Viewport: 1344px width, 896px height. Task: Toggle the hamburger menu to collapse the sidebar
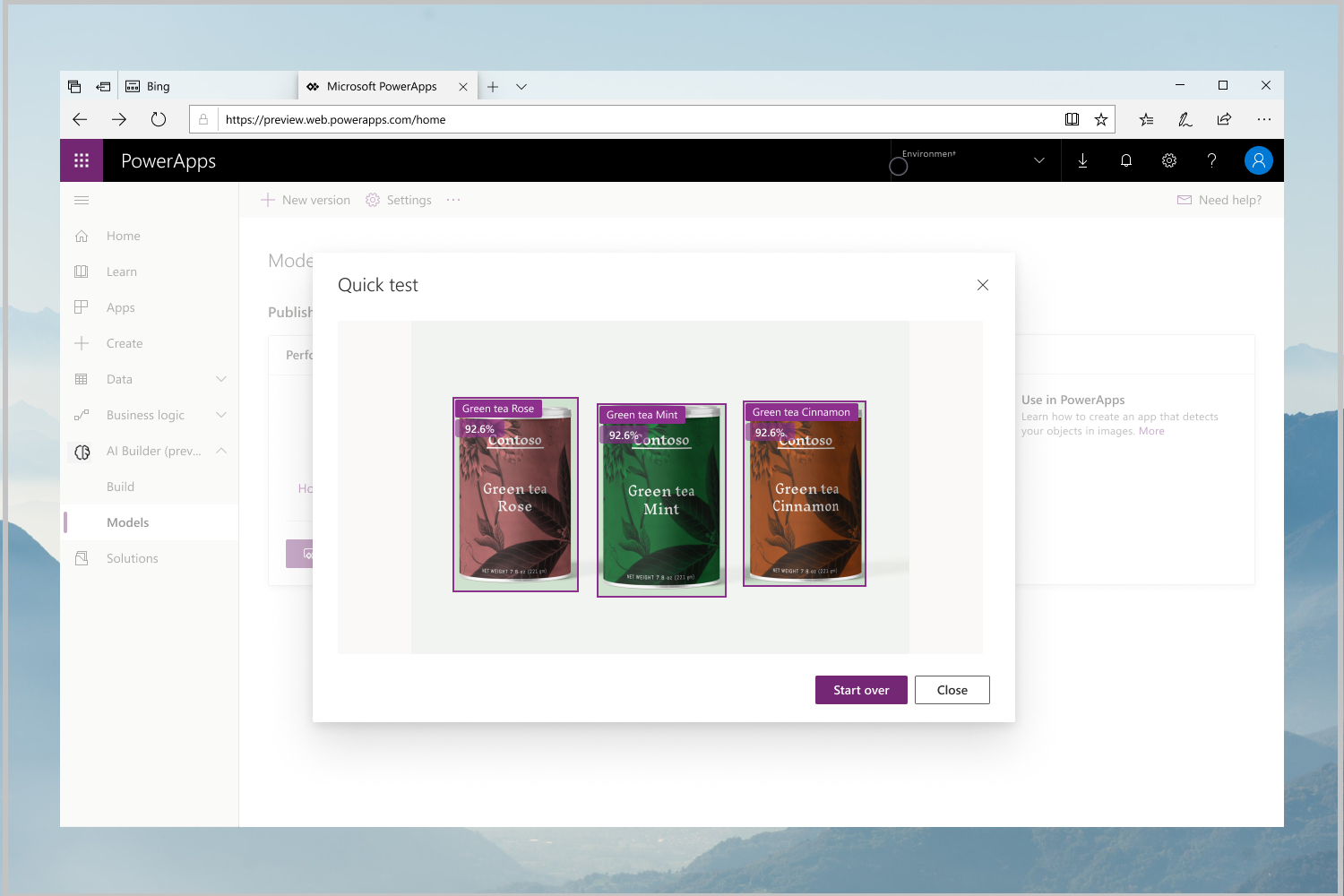[x=82, y=200]
